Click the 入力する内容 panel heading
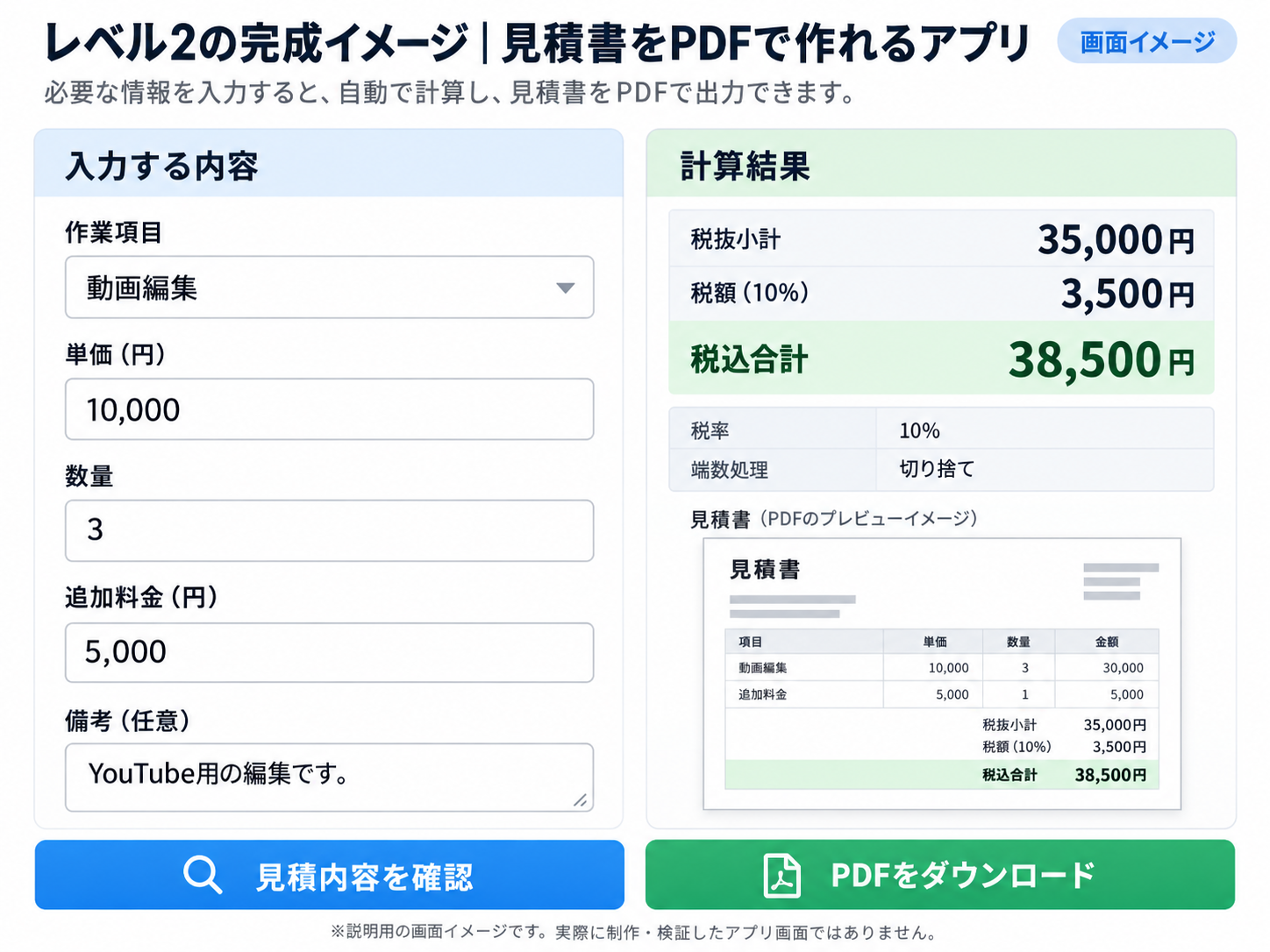The height and width of the screenshot is (952, 1270). (161, 166)
